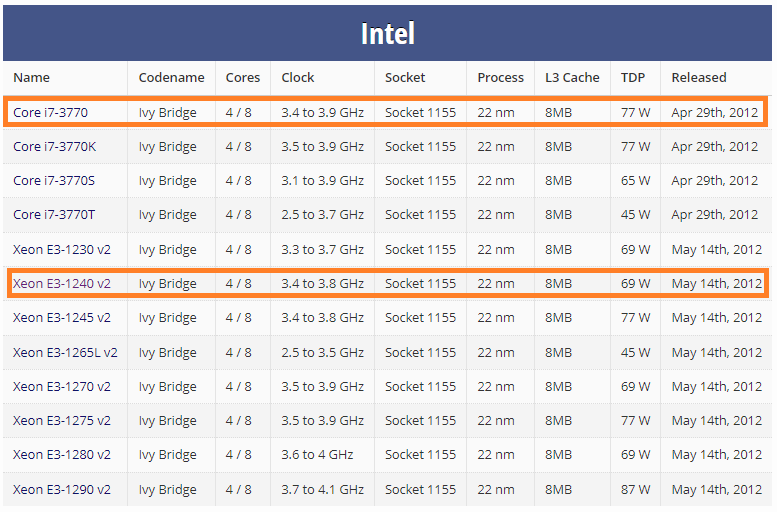Viewport: 782px width, 512px height.
Task: Select the 87 W TDP cell
Action: click(x=635, y=490)
